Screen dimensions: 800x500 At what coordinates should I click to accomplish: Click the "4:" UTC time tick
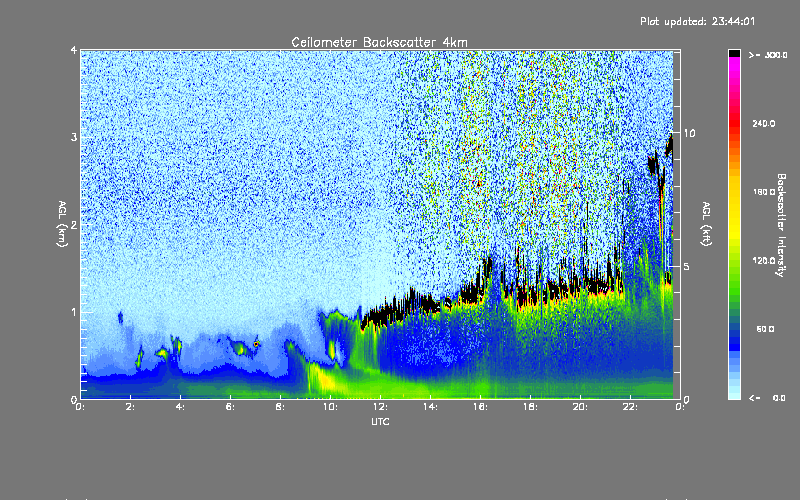[180, 407]
